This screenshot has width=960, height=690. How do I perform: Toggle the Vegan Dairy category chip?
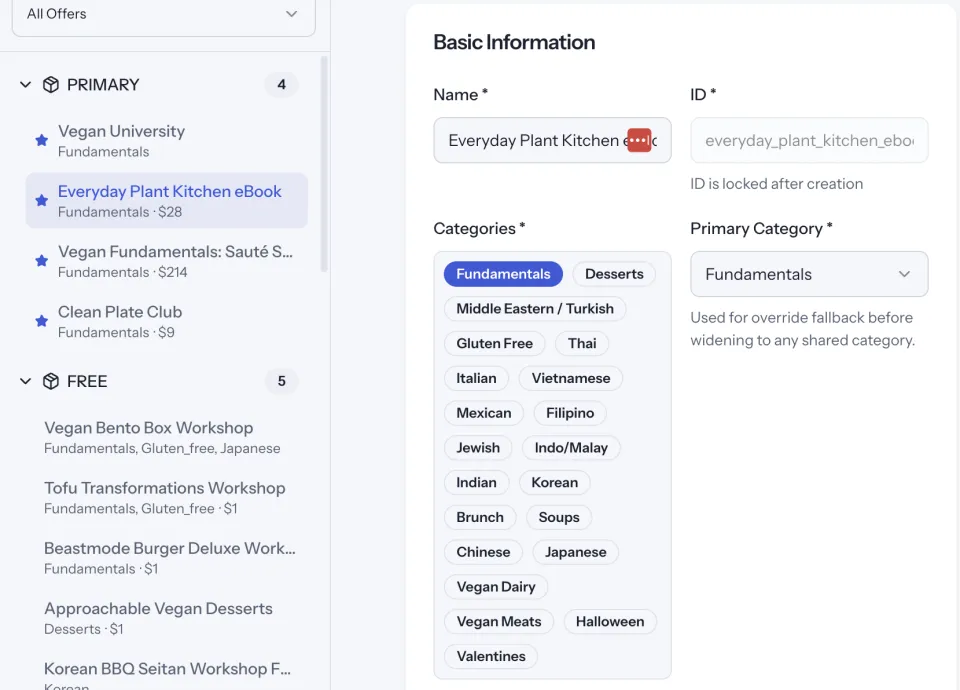496,587
